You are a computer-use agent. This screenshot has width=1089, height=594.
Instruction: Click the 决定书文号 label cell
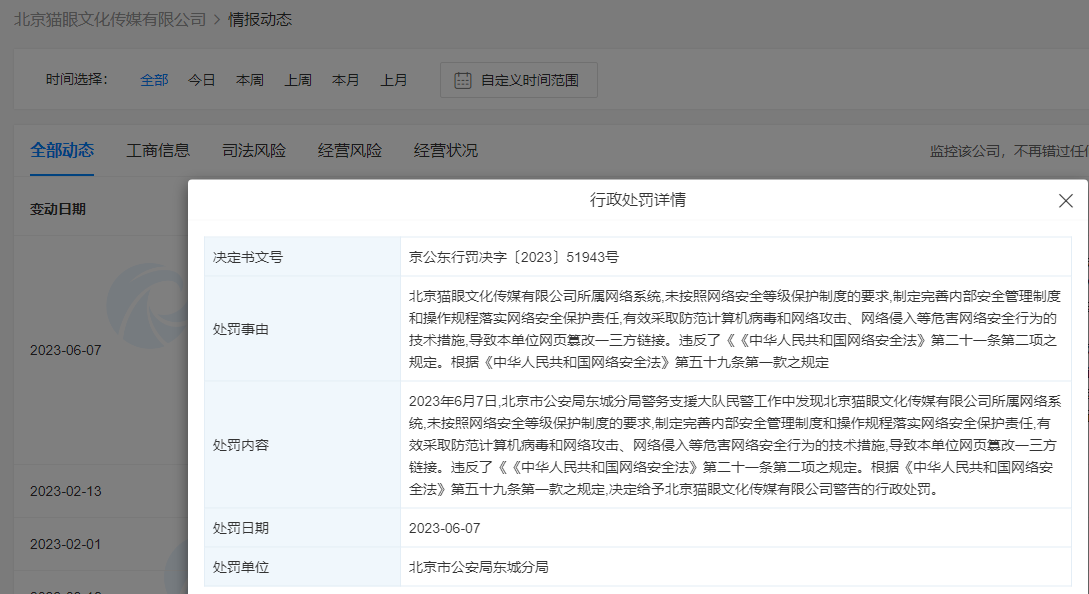[x=302, y=257]
